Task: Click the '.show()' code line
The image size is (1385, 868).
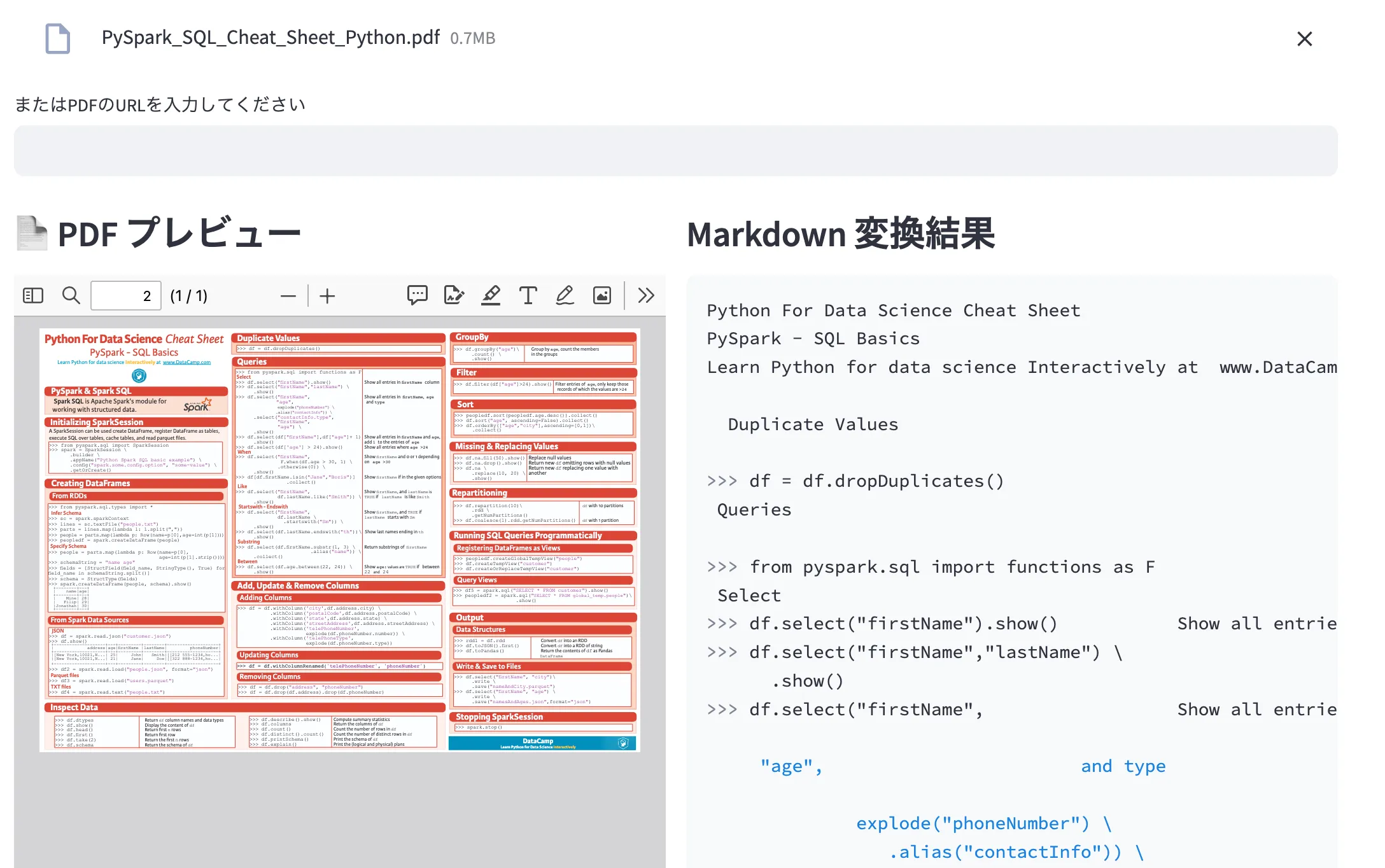Action: click(x=808, y=681)
